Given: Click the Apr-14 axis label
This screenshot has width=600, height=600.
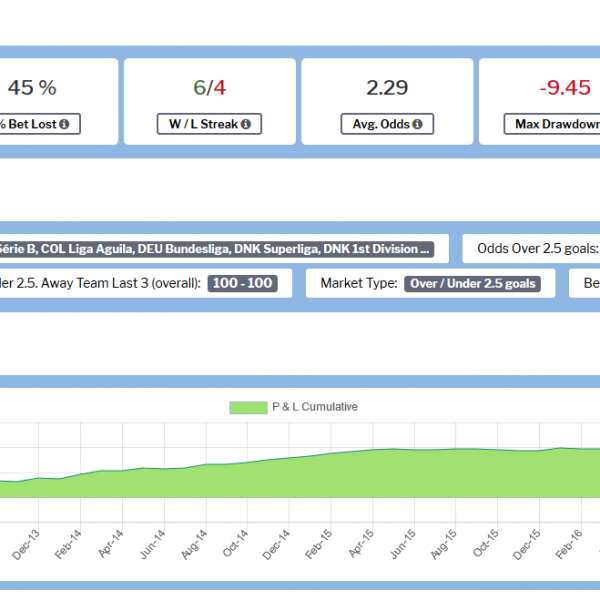Looking at the screenshot, I should click(111, 544).
